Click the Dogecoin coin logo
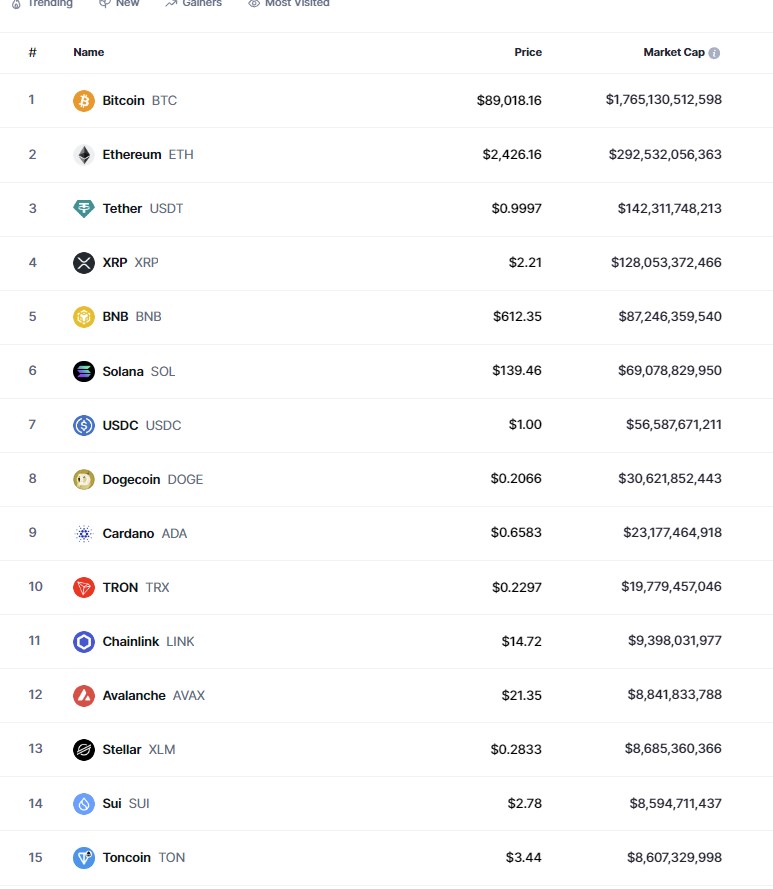The image size is (773, 889). point(84,479)
